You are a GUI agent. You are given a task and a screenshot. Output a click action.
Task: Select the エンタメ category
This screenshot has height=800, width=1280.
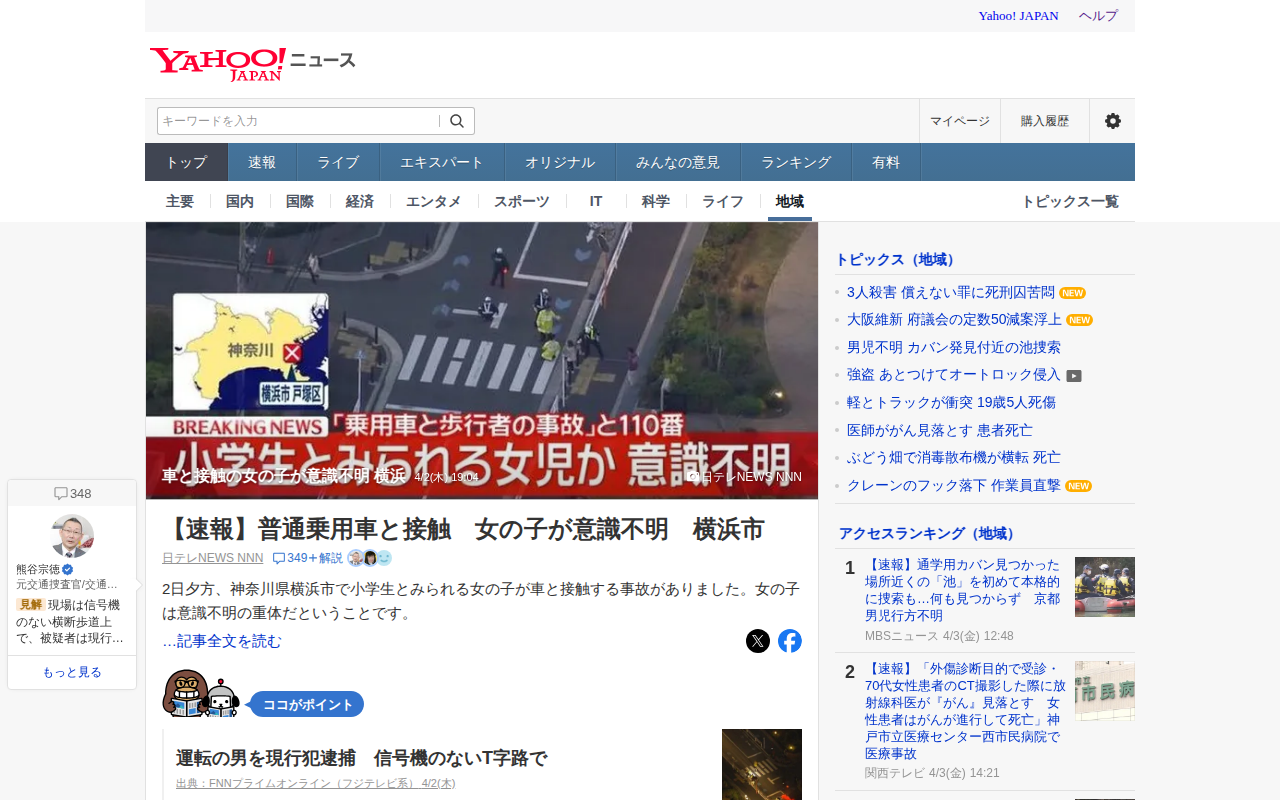coord(434,201)
